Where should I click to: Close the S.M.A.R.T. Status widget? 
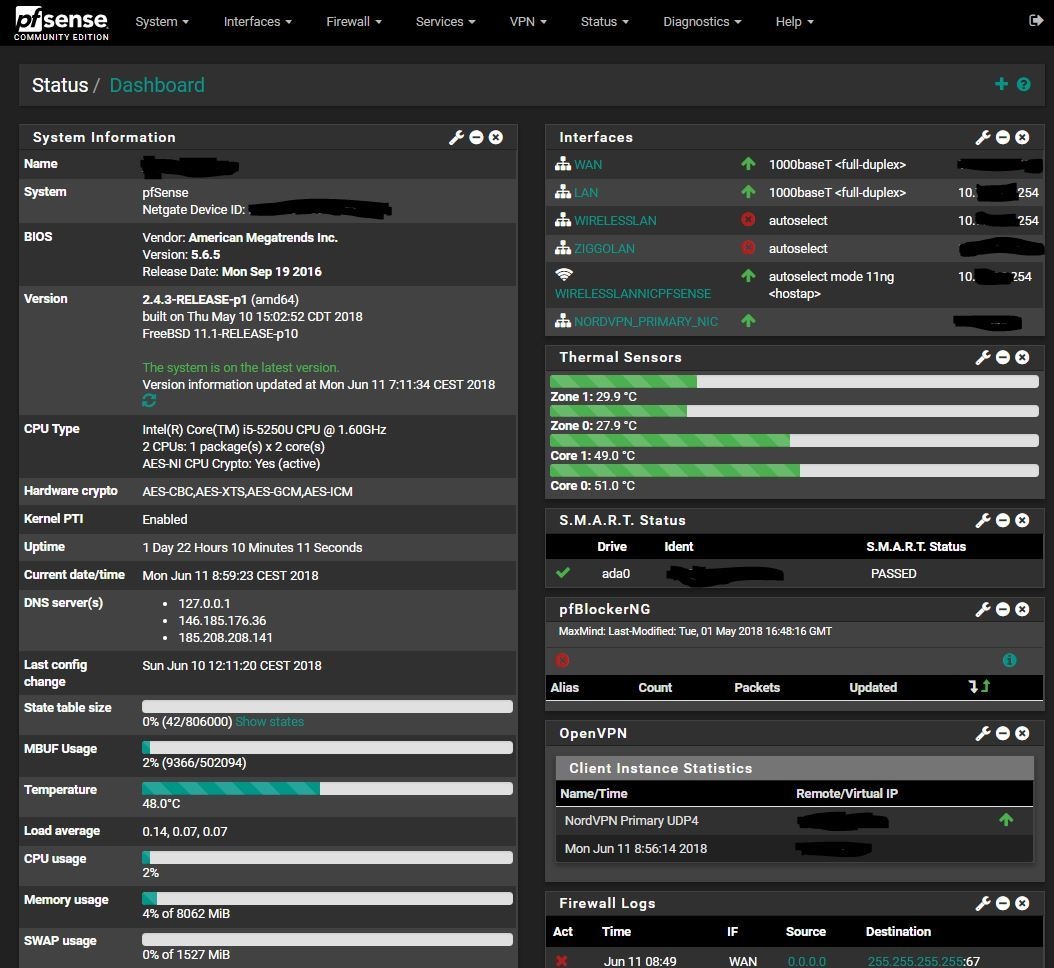(1022, 520)
